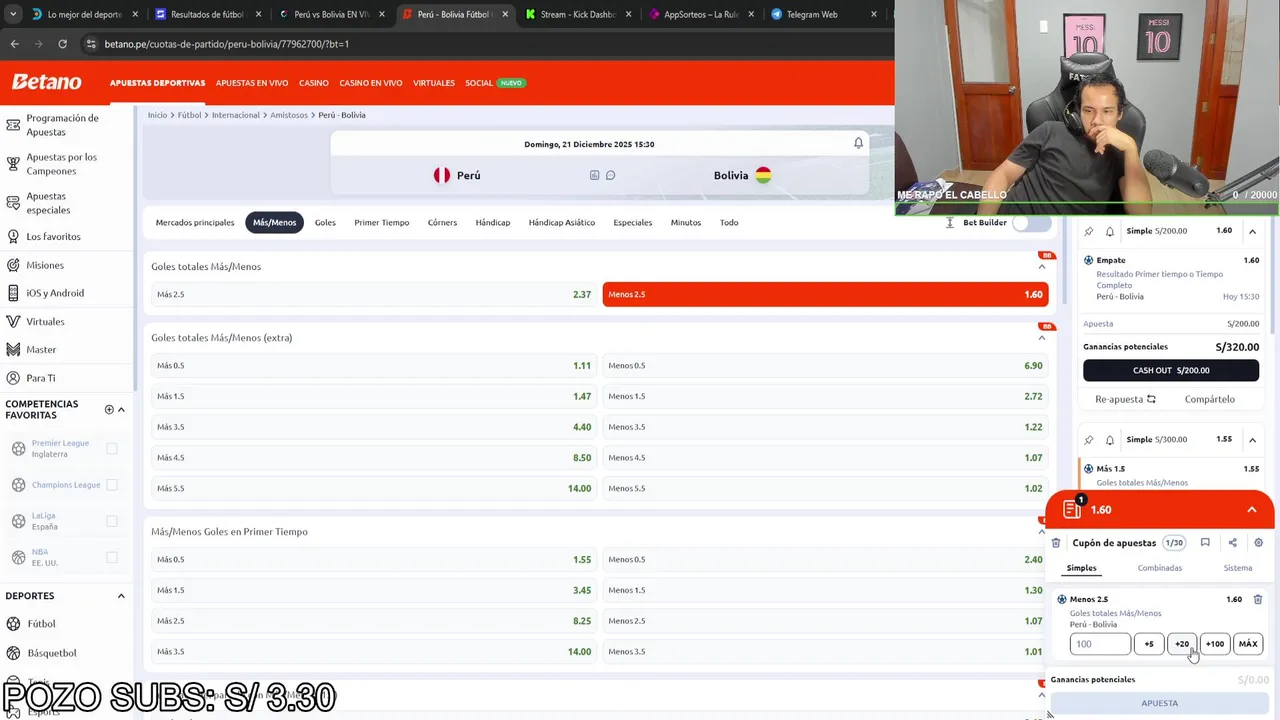Check the Champions League favorite checkbox
The image size is (1280, 720).
112,485
